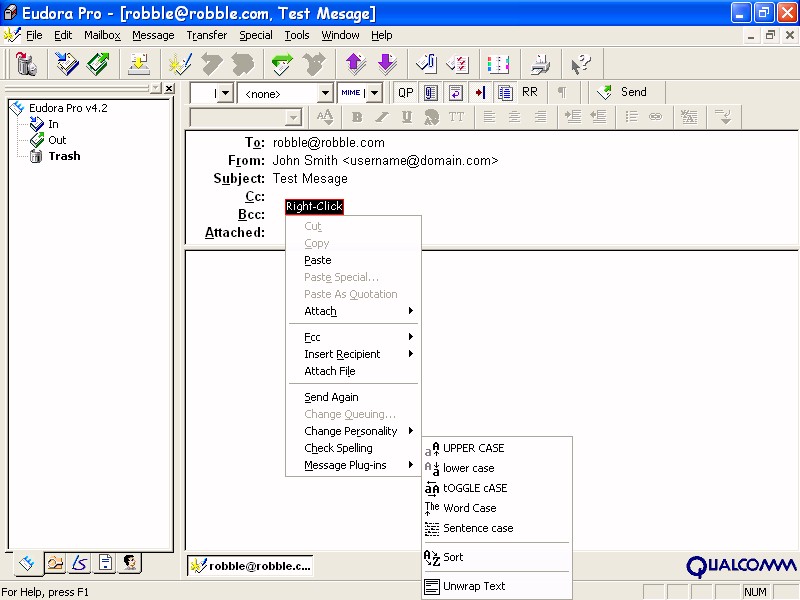
Task: Choose Send Again in context menu
Action: click(x=354, y=397)
